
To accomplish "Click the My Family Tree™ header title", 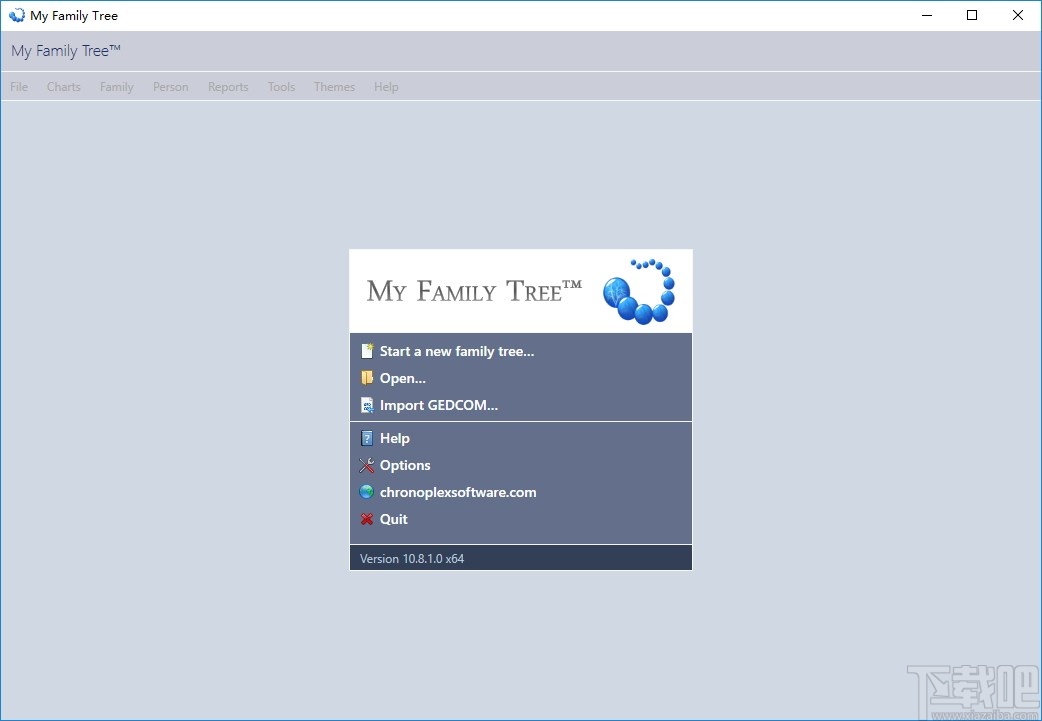I will point(66,51).
